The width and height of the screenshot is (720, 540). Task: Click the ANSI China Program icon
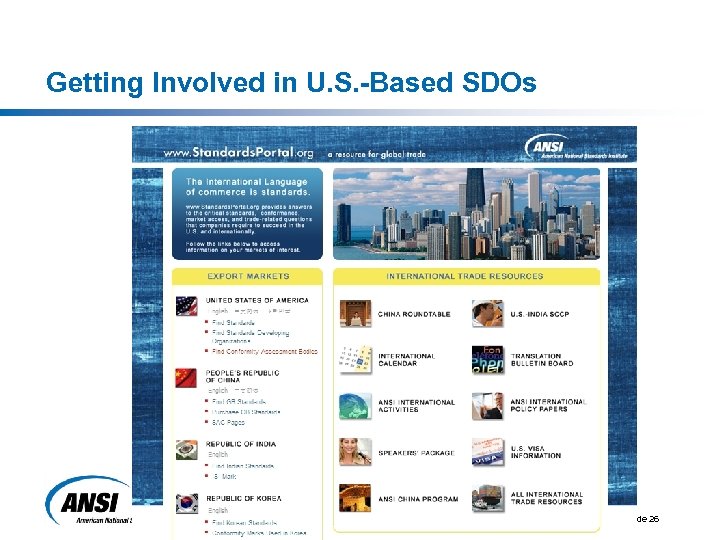point(355,498)
